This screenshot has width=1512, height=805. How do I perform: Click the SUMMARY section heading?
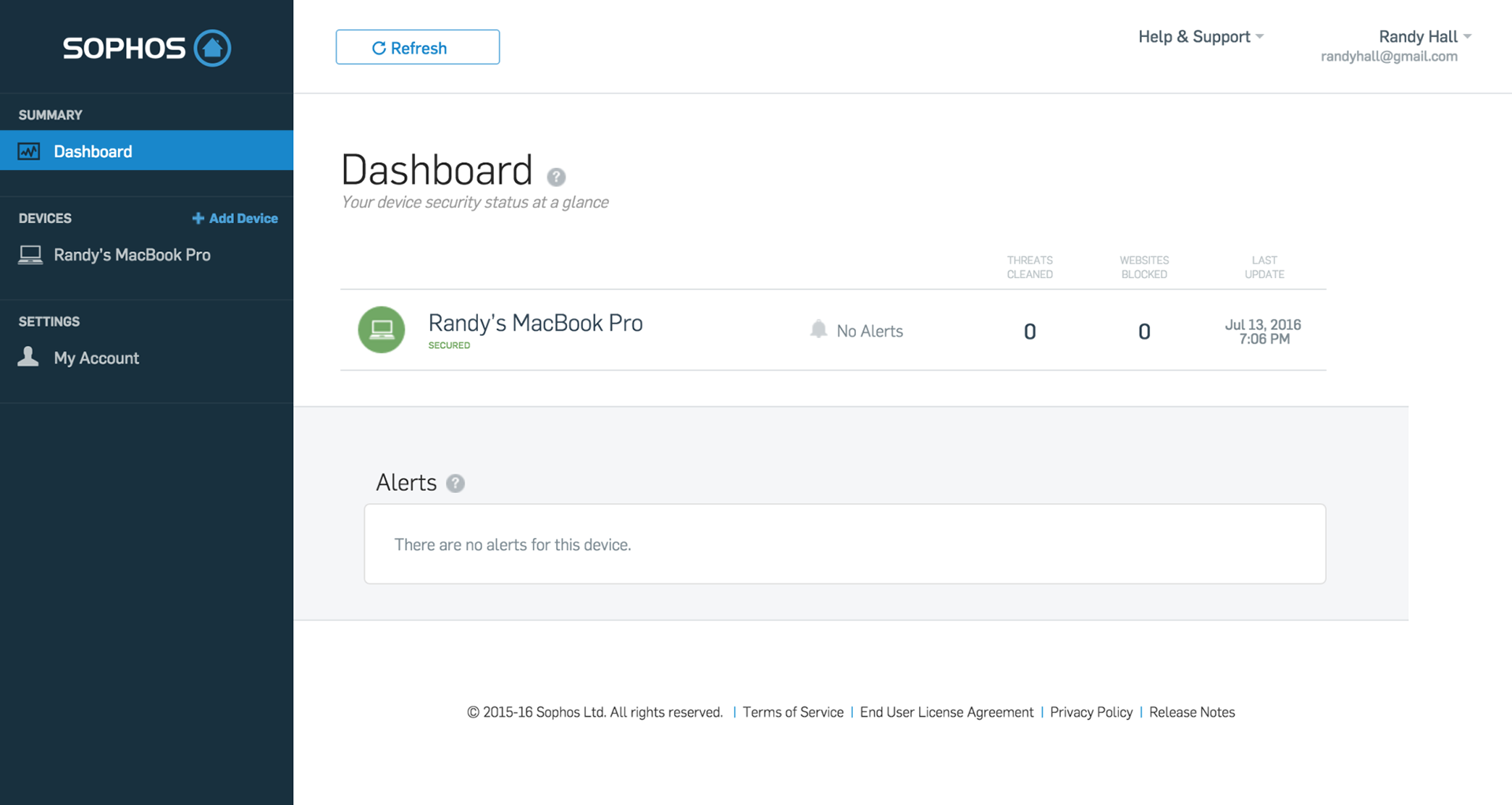click(x=50, y=115)
